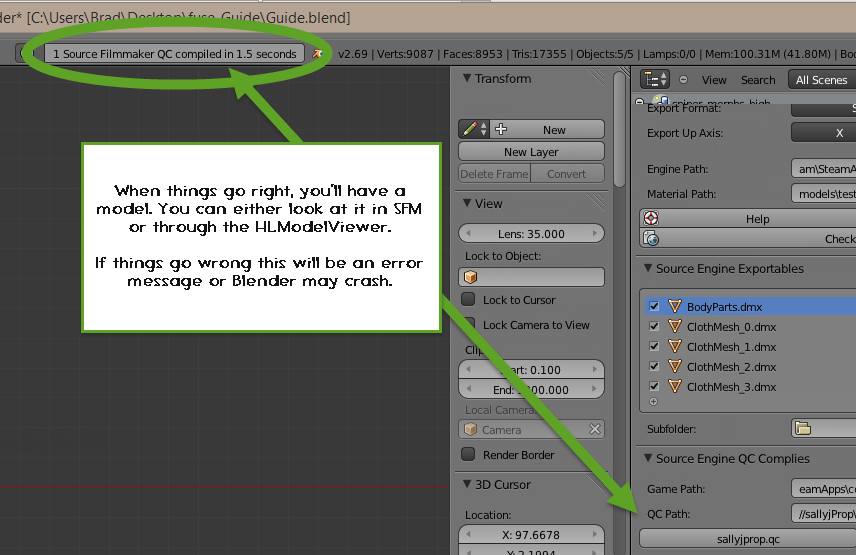Uncheck ClothMesh_1.dmx export checkbox

point(654,347)
